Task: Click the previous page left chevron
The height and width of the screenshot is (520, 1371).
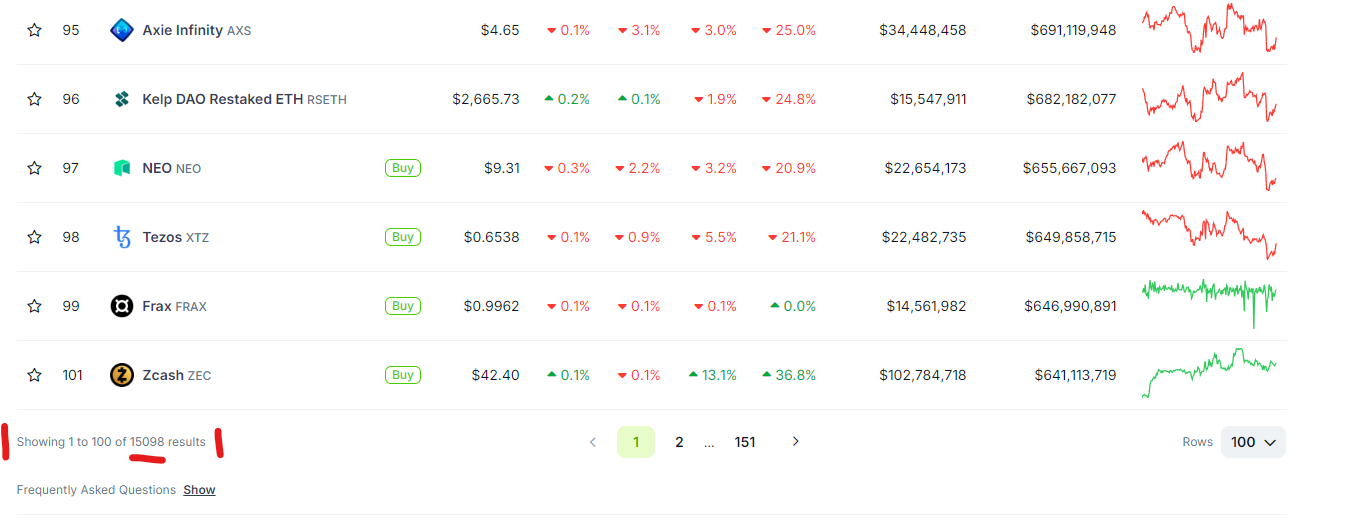Action: click(x=592, y=442)
